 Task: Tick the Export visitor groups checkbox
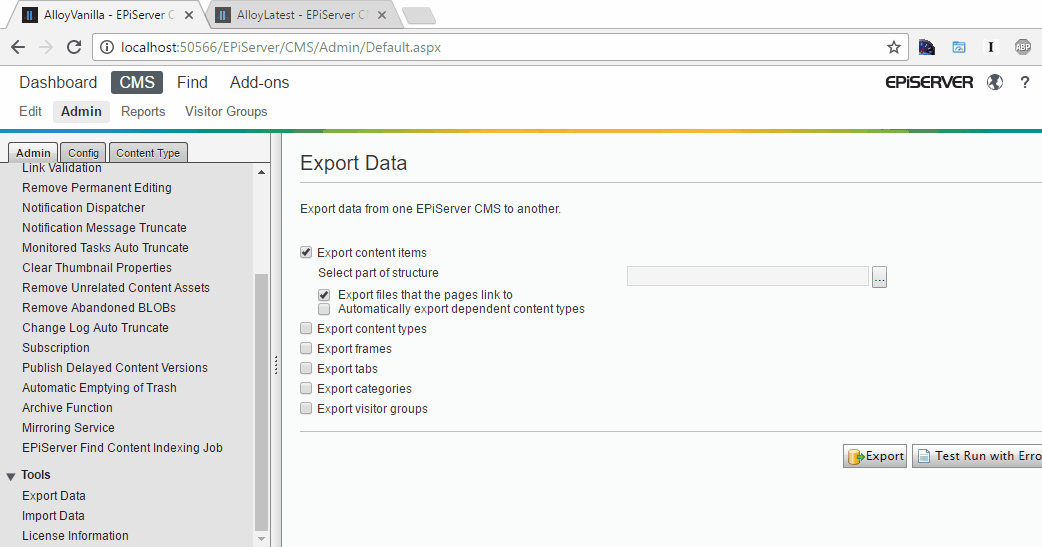pos(306,409)
